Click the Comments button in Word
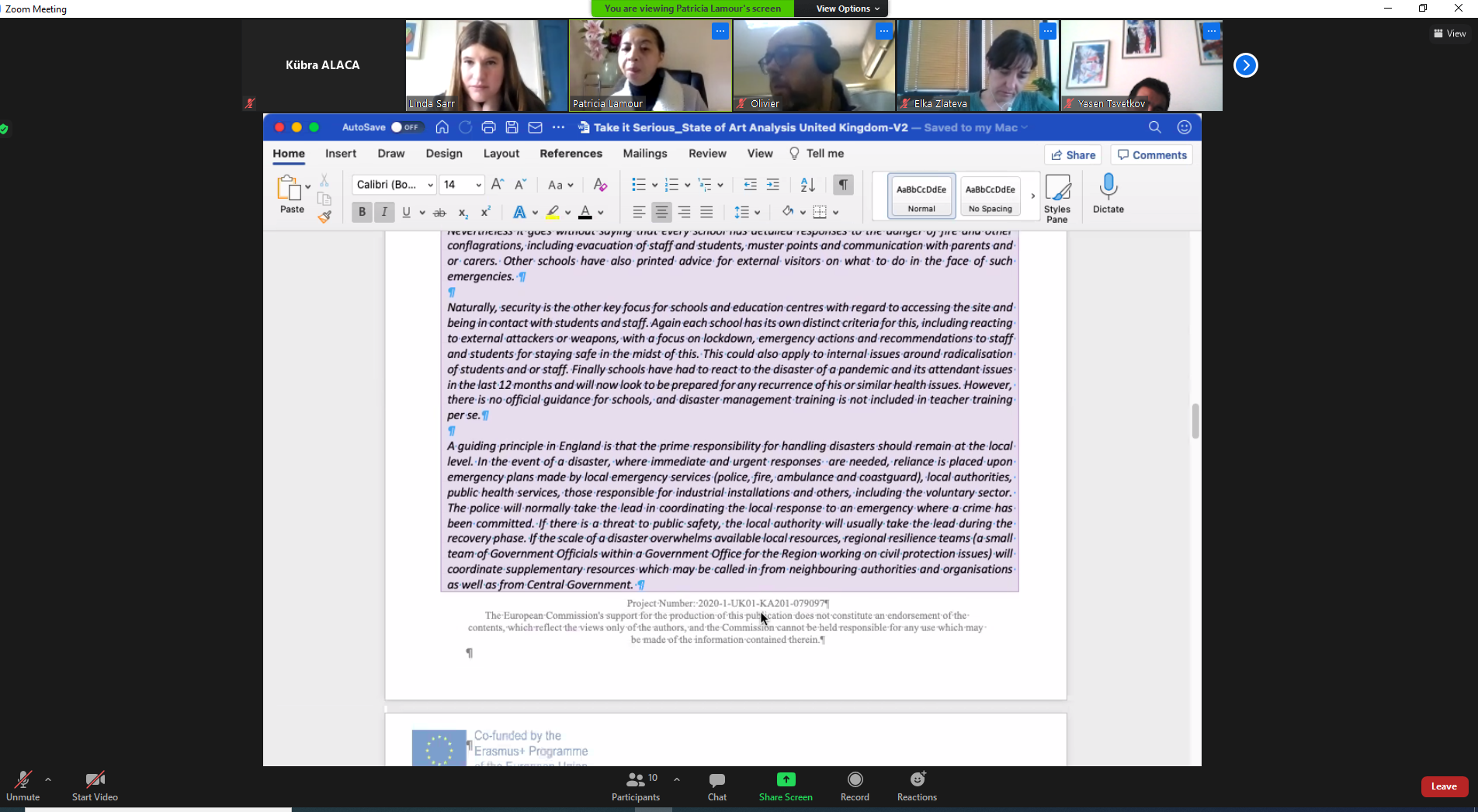 (x=1152, y=155)
